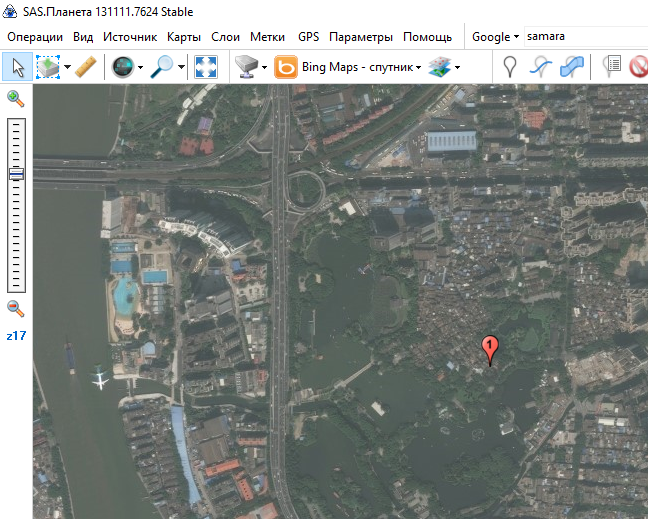648x519 pixels.
Task: Click the red placemark numbered 1
Action: point(490,350)
